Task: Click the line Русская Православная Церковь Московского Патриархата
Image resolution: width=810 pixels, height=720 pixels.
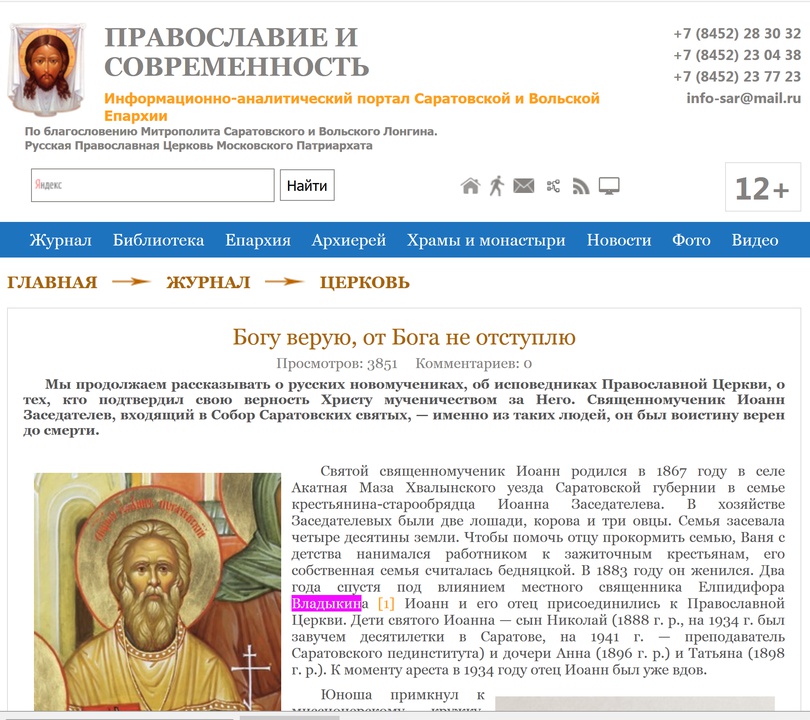Action: (x=198, y=146)
